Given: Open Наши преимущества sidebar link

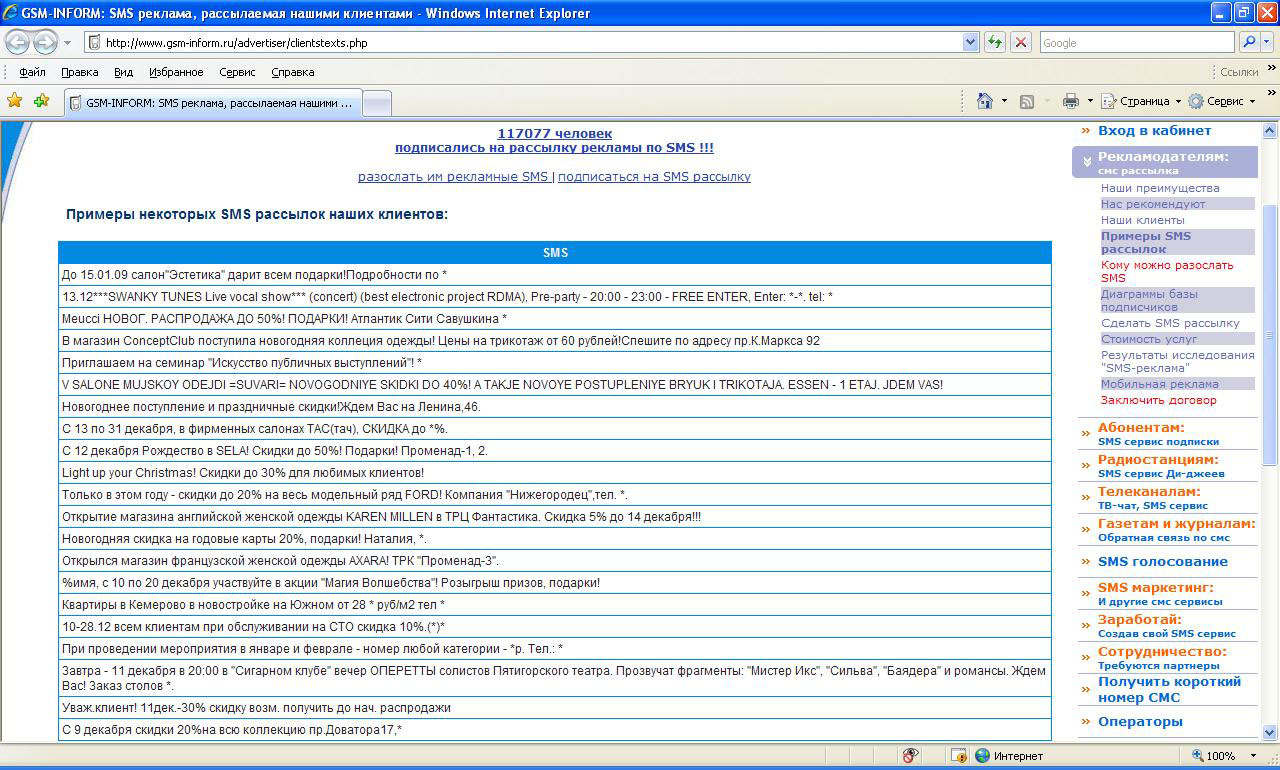Looking at the screenshot, I should tap(1160, 188).
